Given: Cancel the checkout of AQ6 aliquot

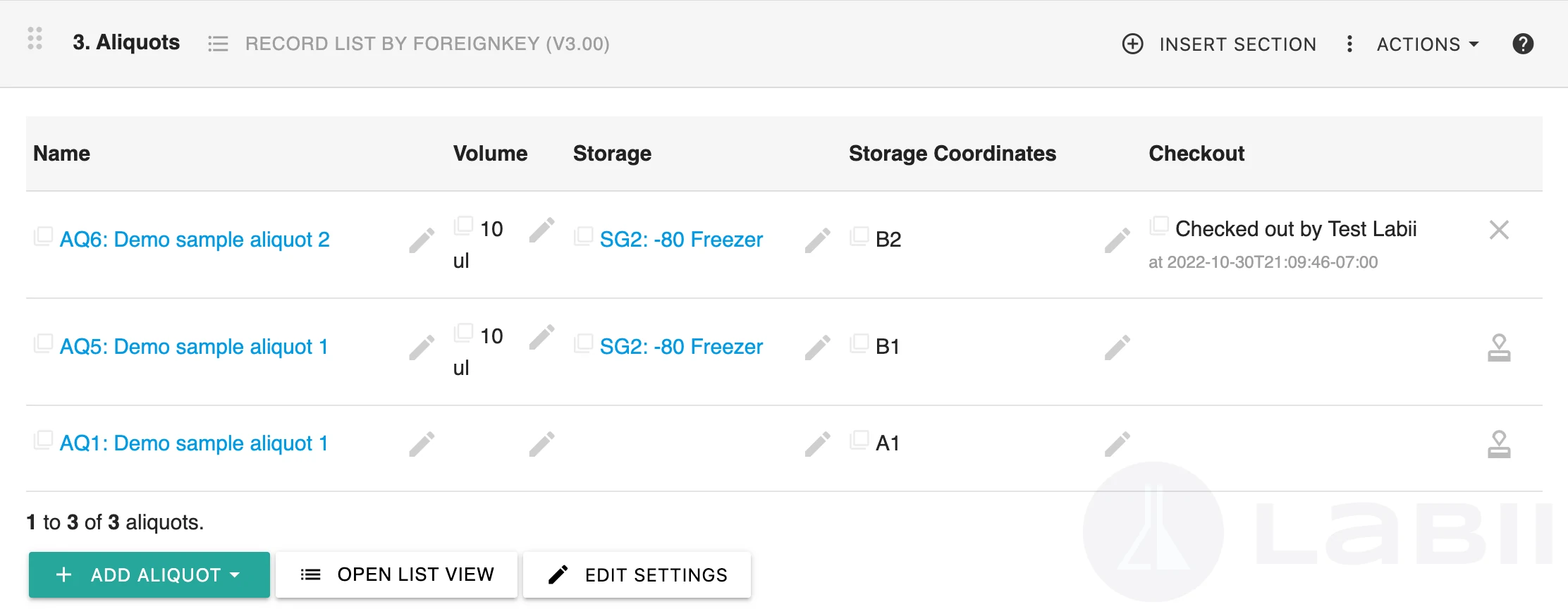Looking at the screenshot, I should coord(1499,230).
